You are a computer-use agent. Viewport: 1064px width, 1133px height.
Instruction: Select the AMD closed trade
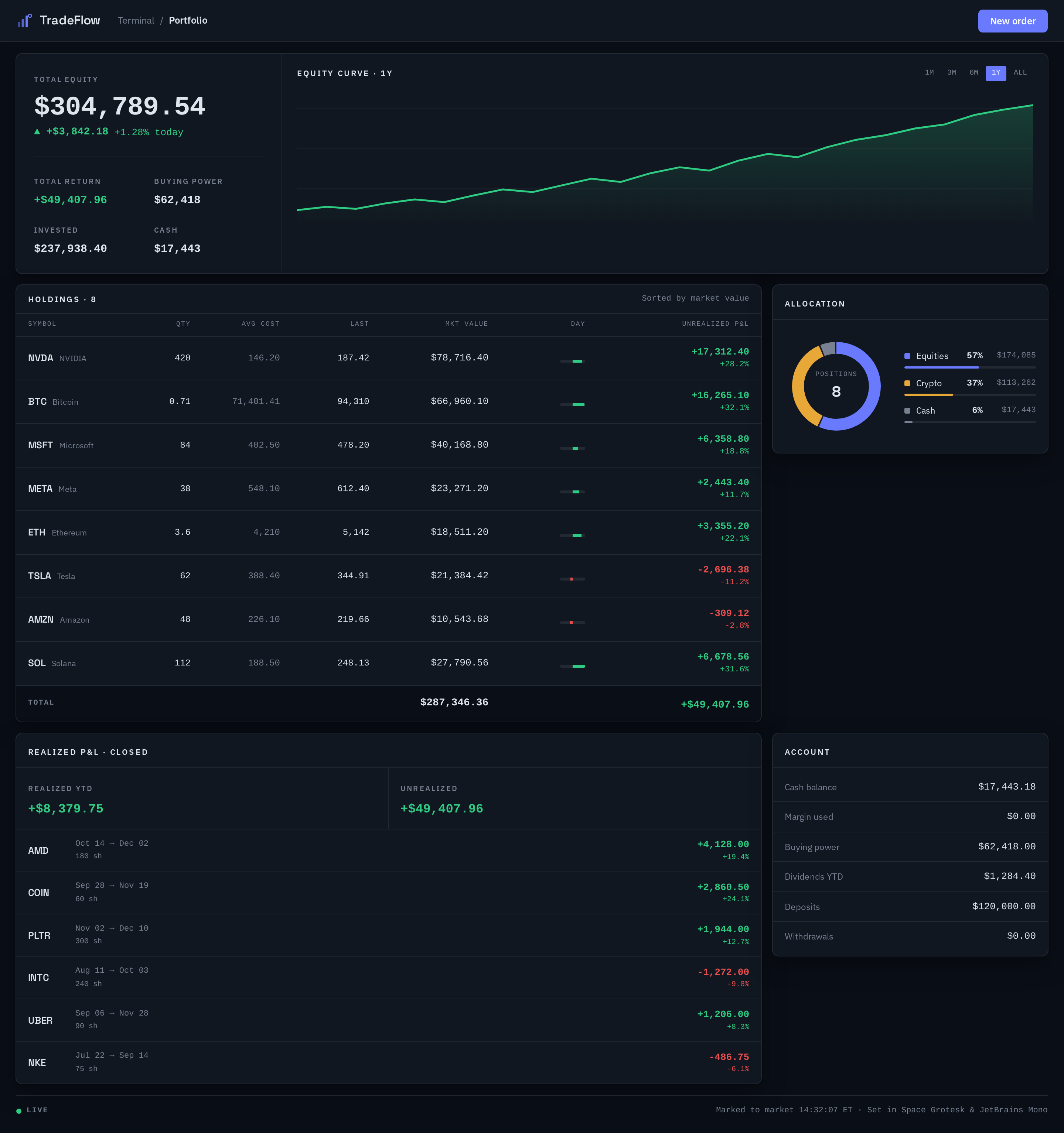(388, 850)
